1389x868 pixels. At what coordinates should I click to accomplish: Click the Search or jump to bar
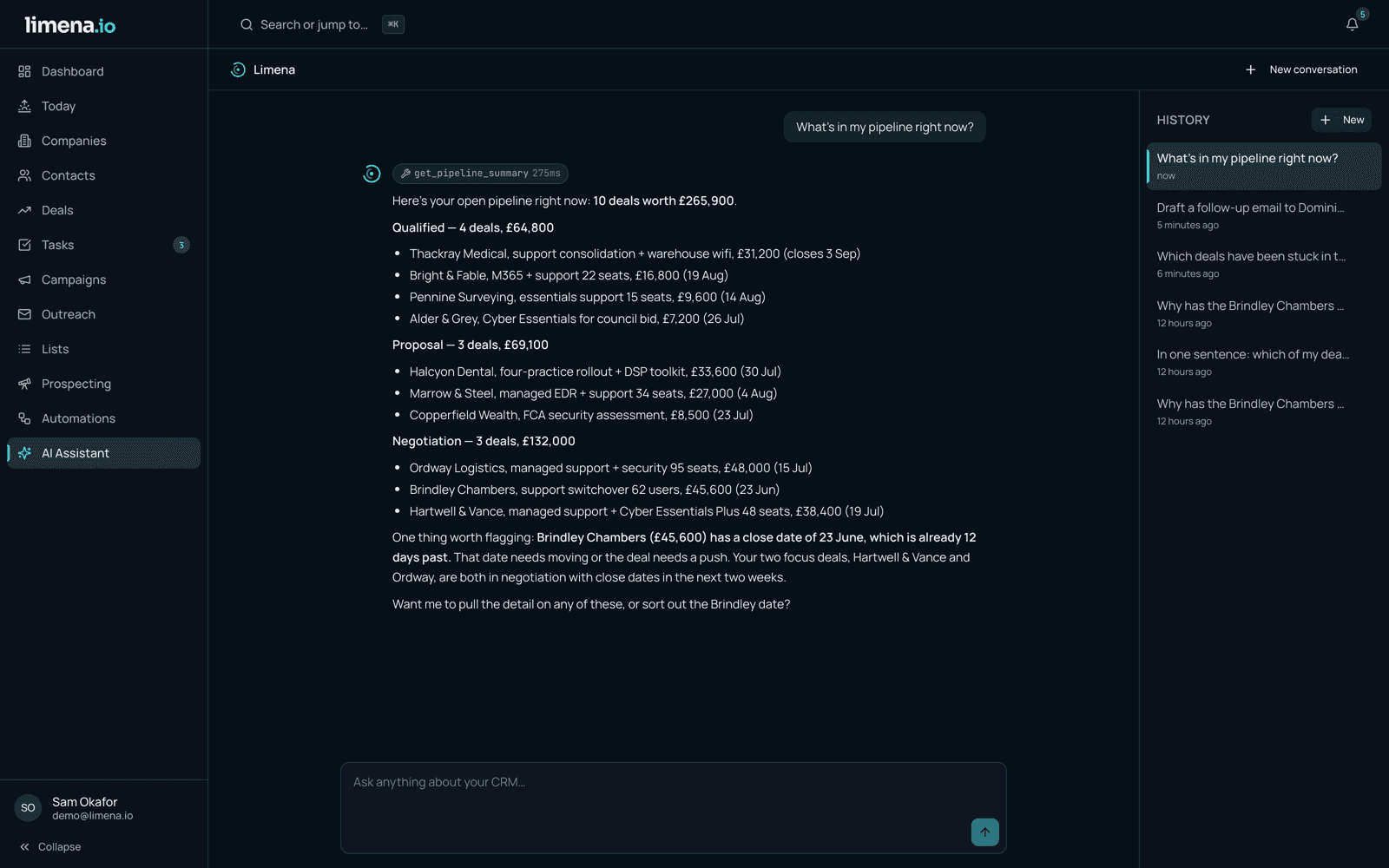pos(321,24)
